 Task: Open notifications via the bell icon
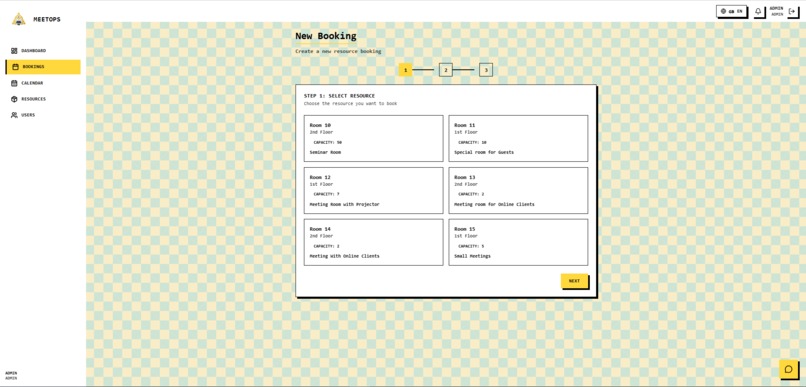(x=759, y=11)
